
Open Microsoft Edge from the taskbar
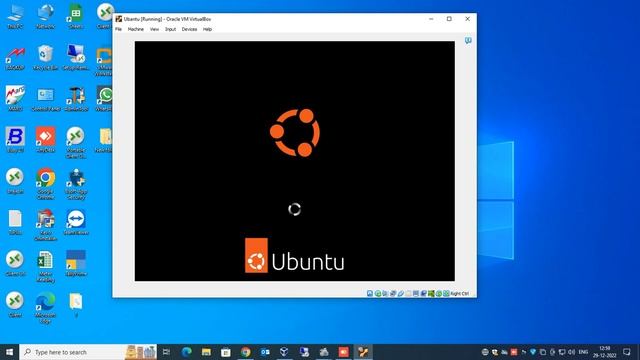click(187, 352)
